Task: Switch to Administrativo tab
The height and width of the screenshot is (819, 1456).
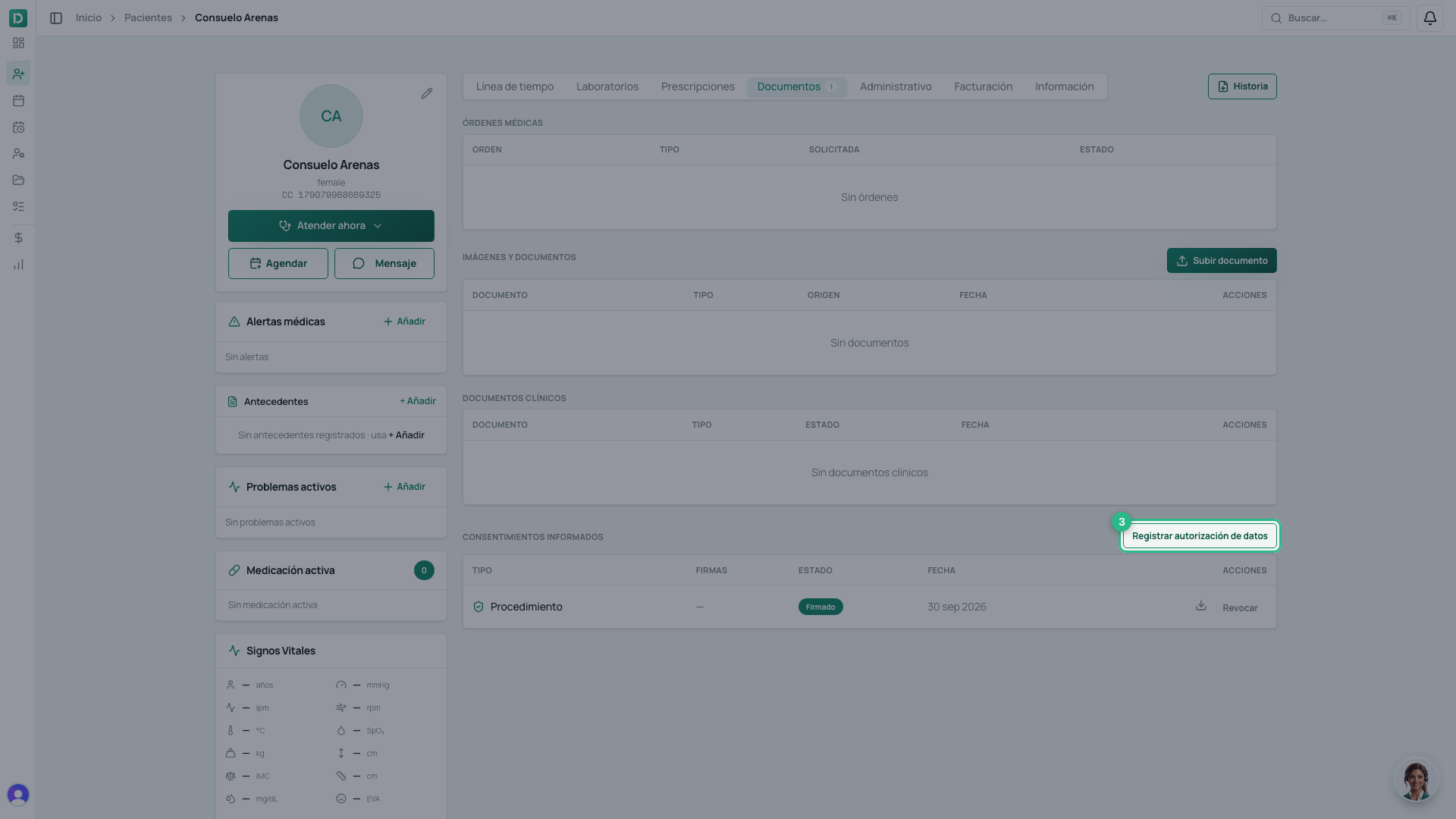Action: [x=896, y=86]
